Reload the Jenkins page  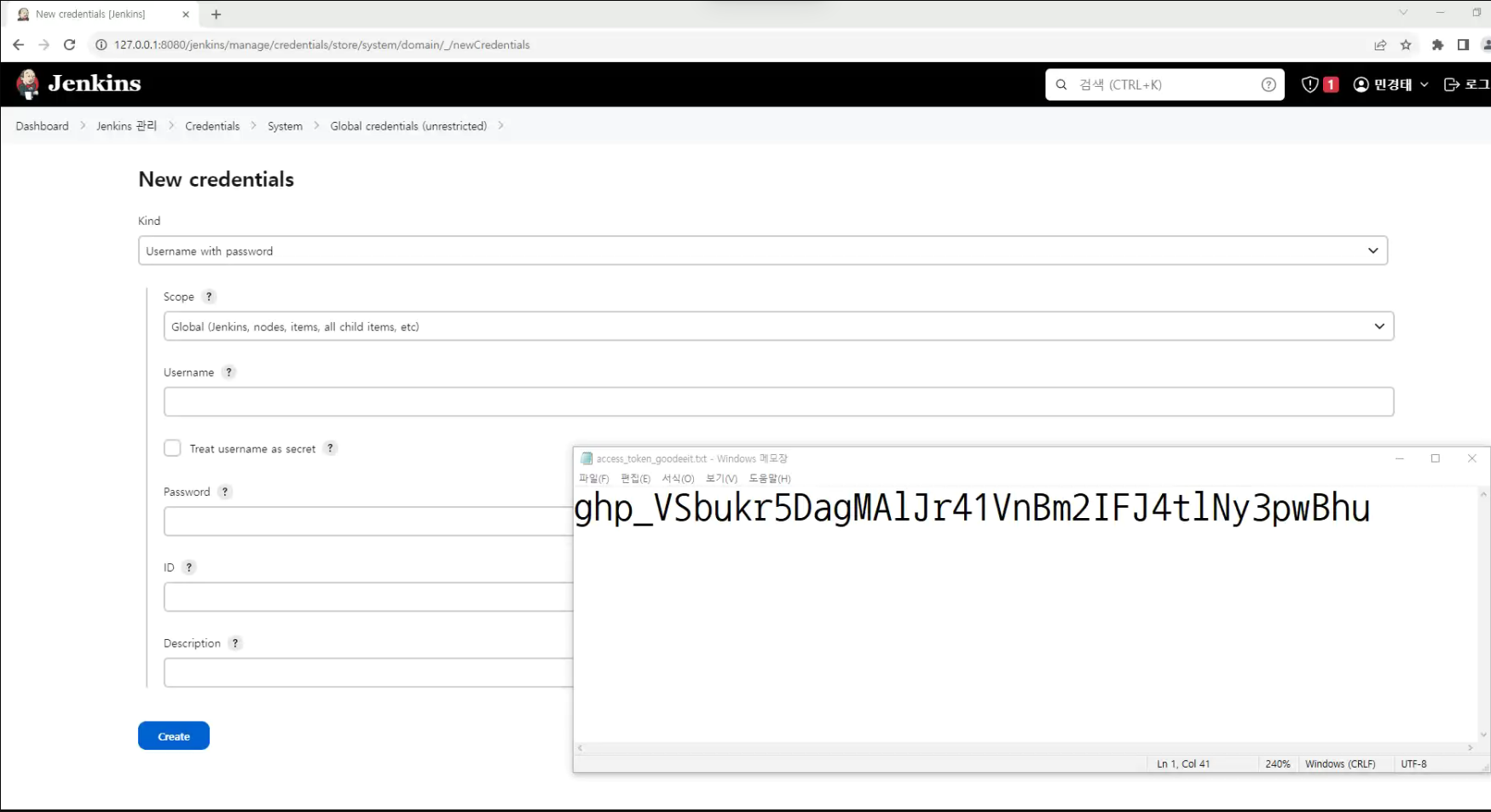pos(70,45)
